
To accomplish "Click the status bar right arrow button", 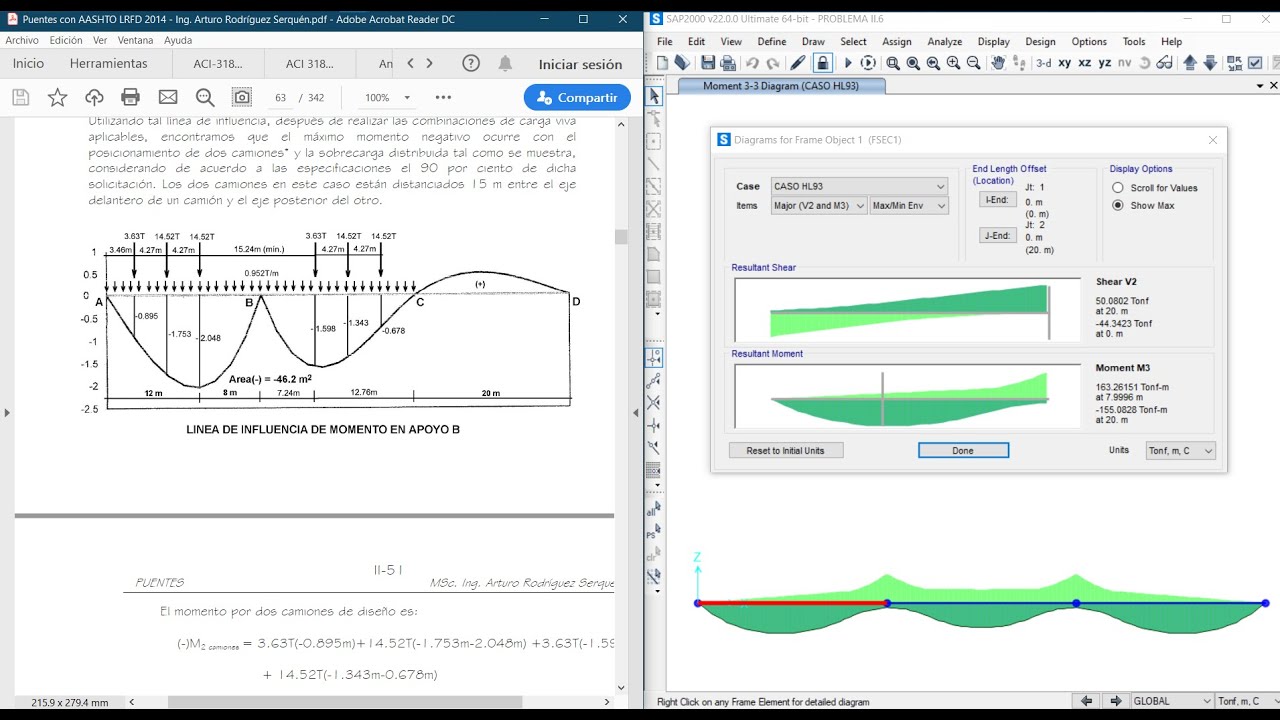I will [1116, 701].
